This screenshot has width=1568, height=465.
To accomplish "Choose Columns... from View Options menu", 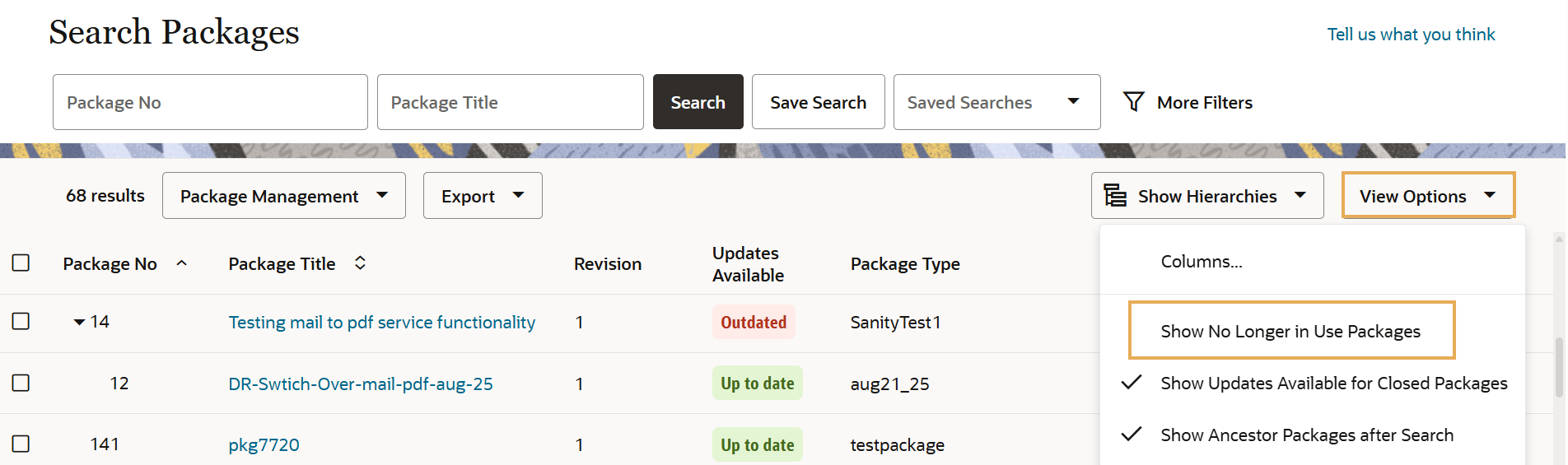I will click(x=1201, y=262).
